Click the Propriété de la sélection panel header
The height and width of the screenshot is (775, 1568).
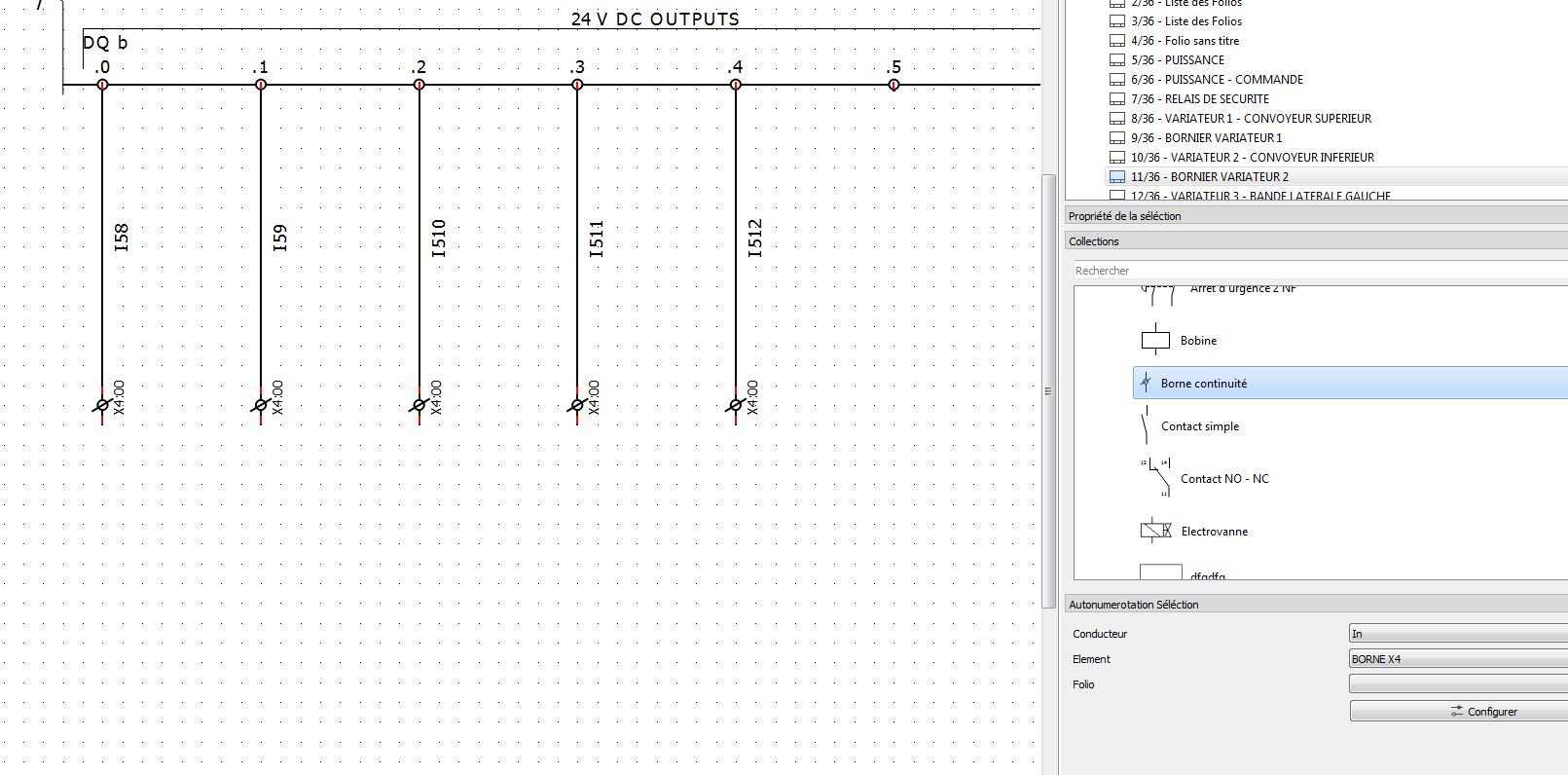[x=1124, y=216]
